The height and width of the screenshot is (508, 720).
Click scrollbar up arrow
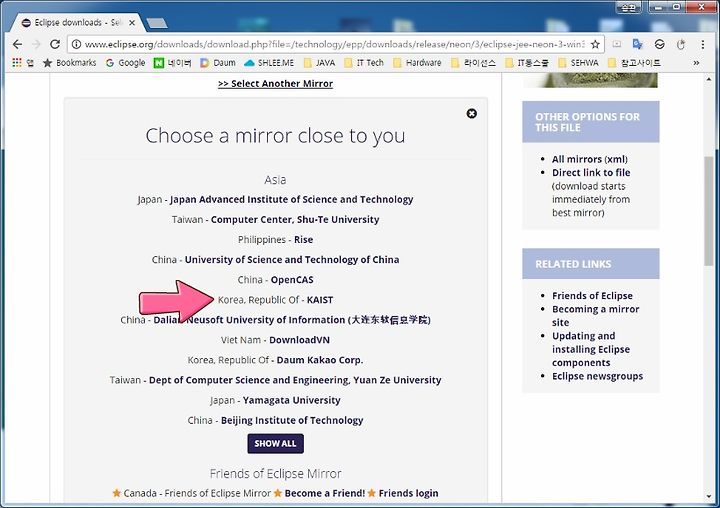click(709, 79)
